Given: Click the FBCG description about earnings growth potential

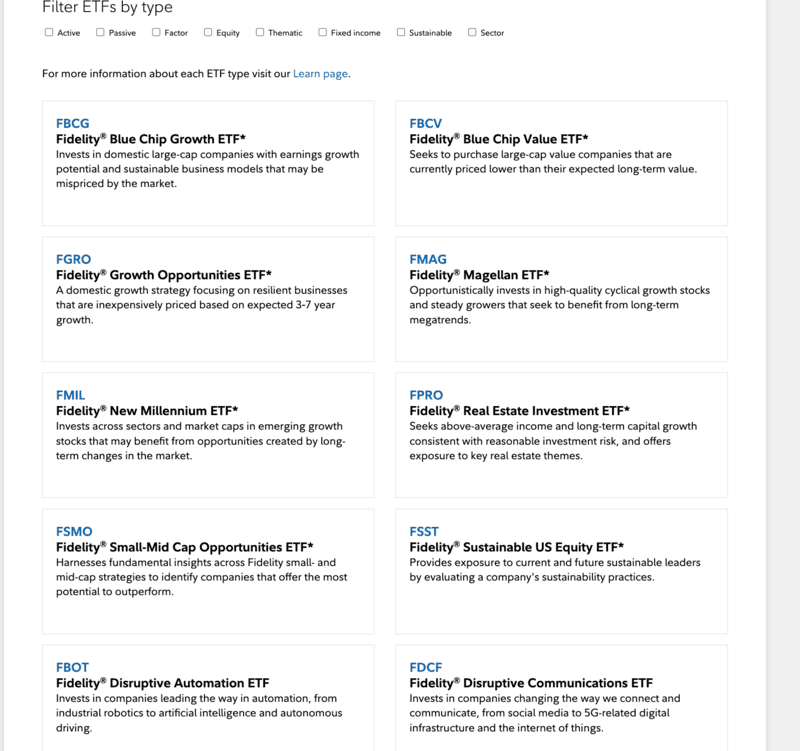Looking at the screenshot, I should coord(208,169).
